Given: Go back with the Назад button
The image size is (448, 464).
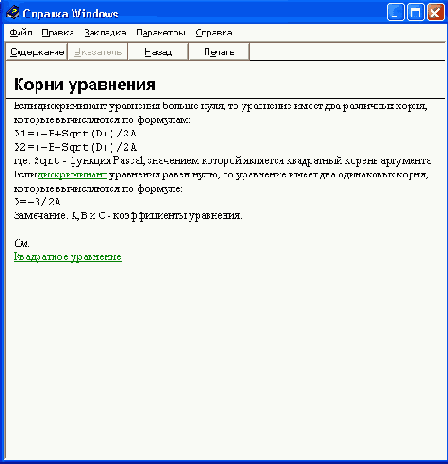Looking at the screenshot, I should pyautogui.click(x=158, y=52).
